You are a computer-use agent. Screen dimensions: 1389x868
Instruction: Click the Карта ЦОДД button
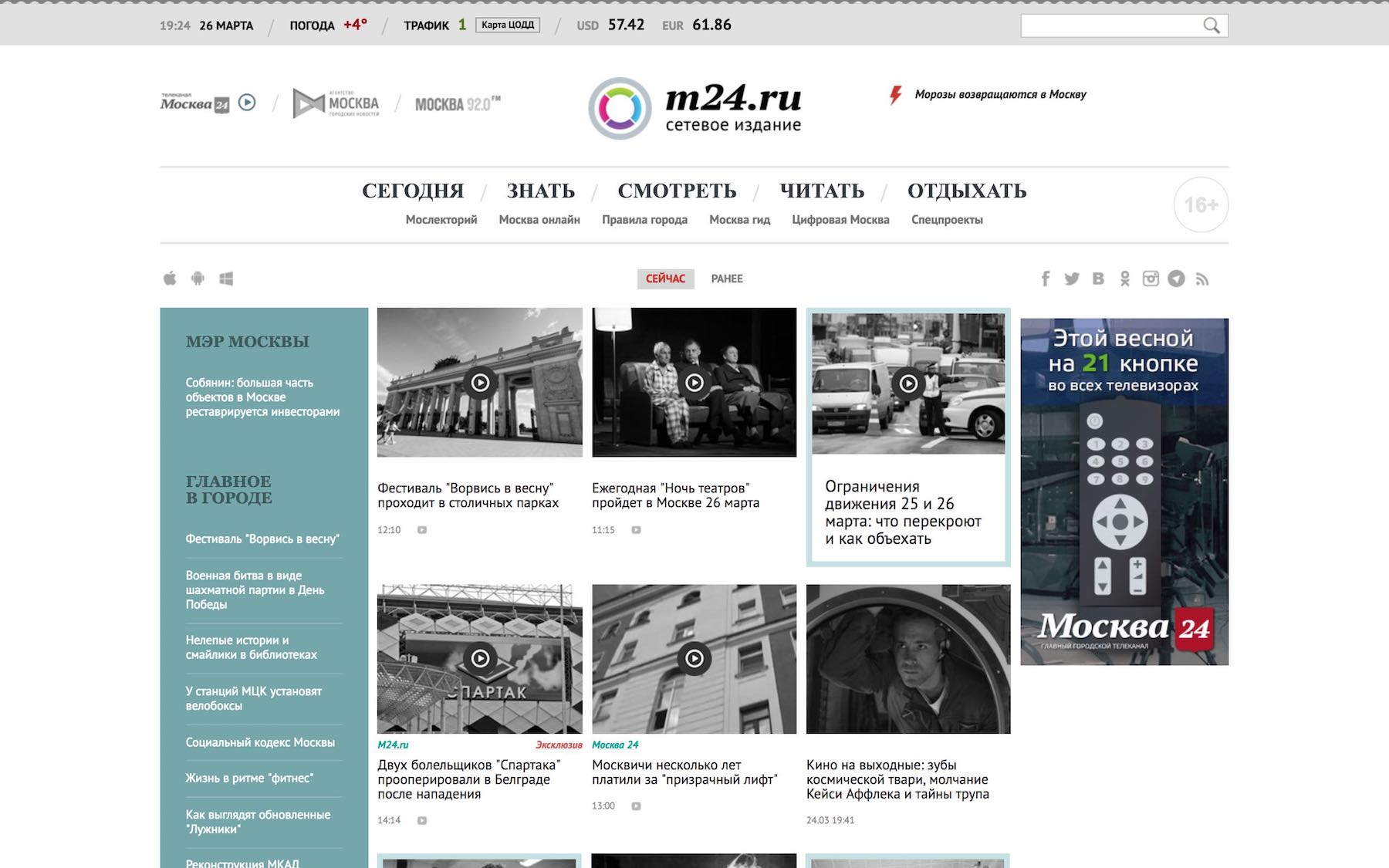point(508,25)
